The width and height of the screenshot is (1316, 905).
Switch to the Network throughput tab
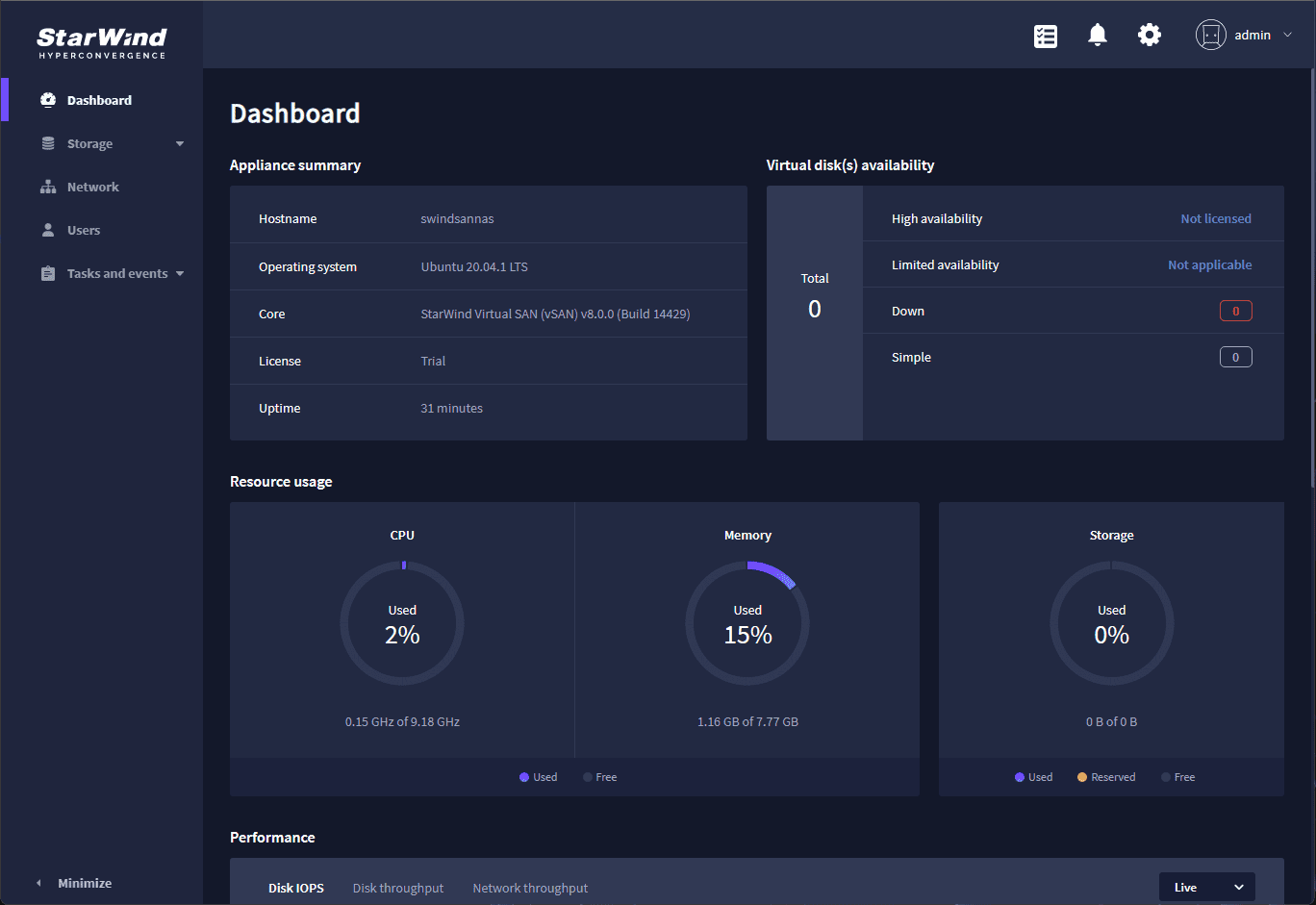530,888
